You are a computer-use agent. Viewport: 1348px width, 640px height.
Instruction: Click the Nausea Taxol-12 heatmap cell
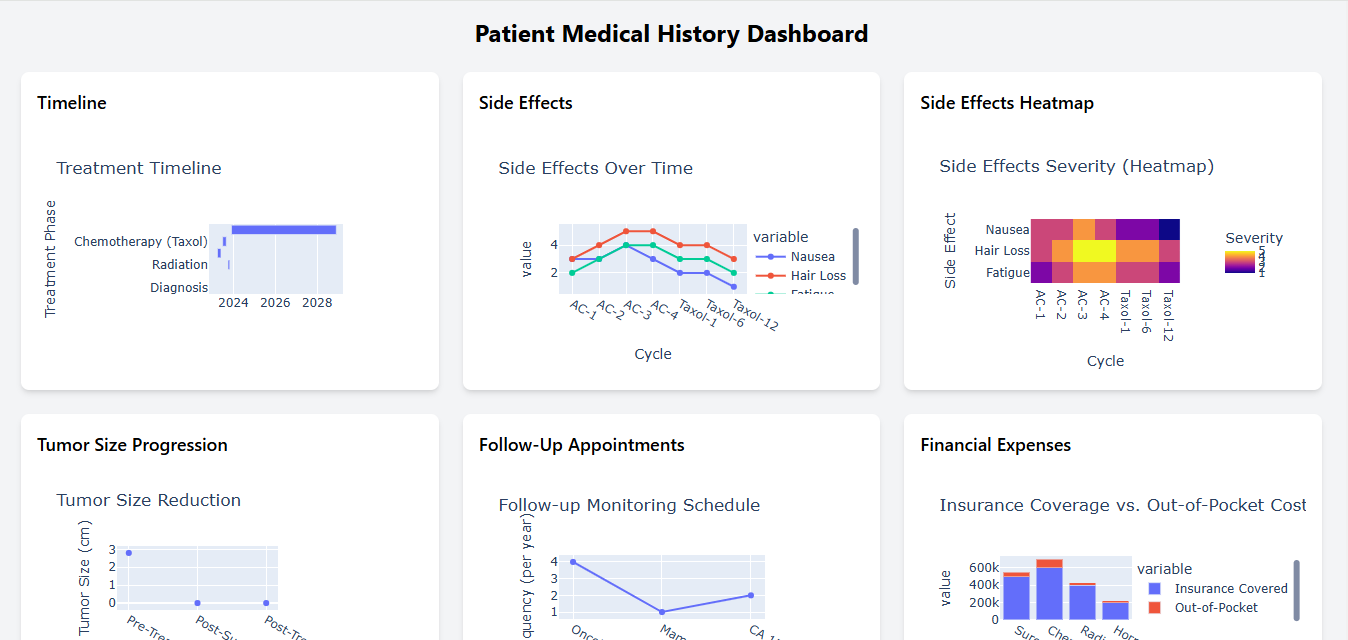1169,229
